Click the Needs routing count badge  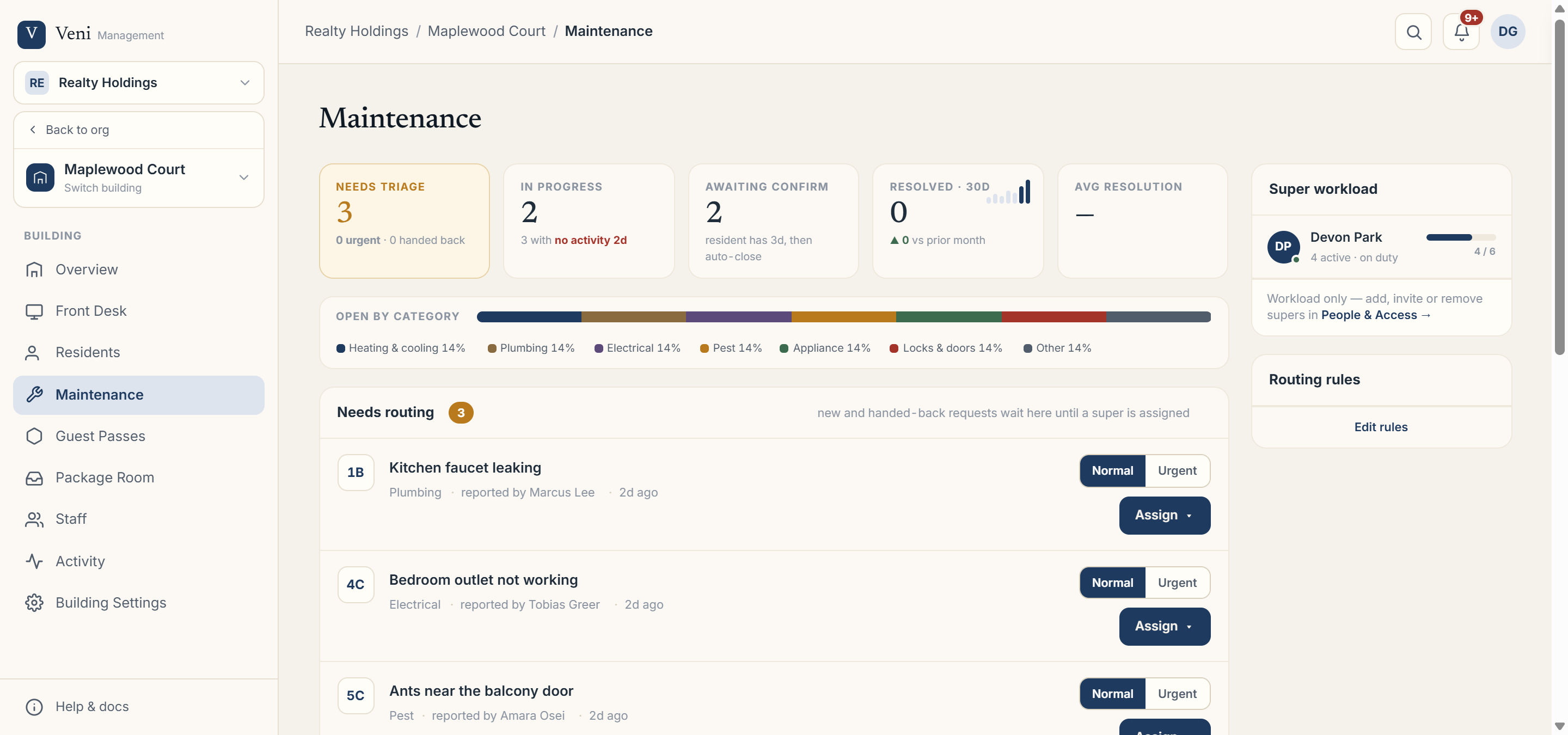click(x=461, y=413)
